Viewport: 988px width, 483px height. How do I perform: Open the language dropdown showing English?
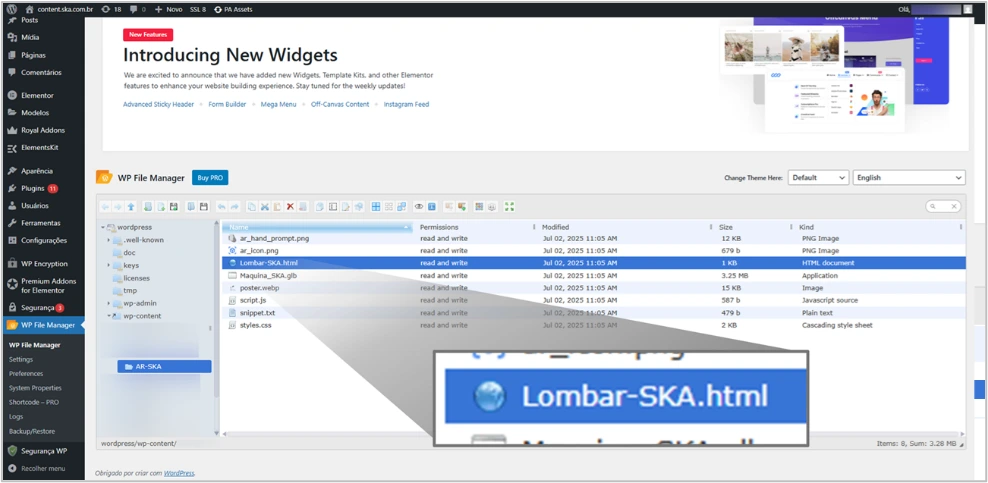pyautogui.click(x=909, y=178)
